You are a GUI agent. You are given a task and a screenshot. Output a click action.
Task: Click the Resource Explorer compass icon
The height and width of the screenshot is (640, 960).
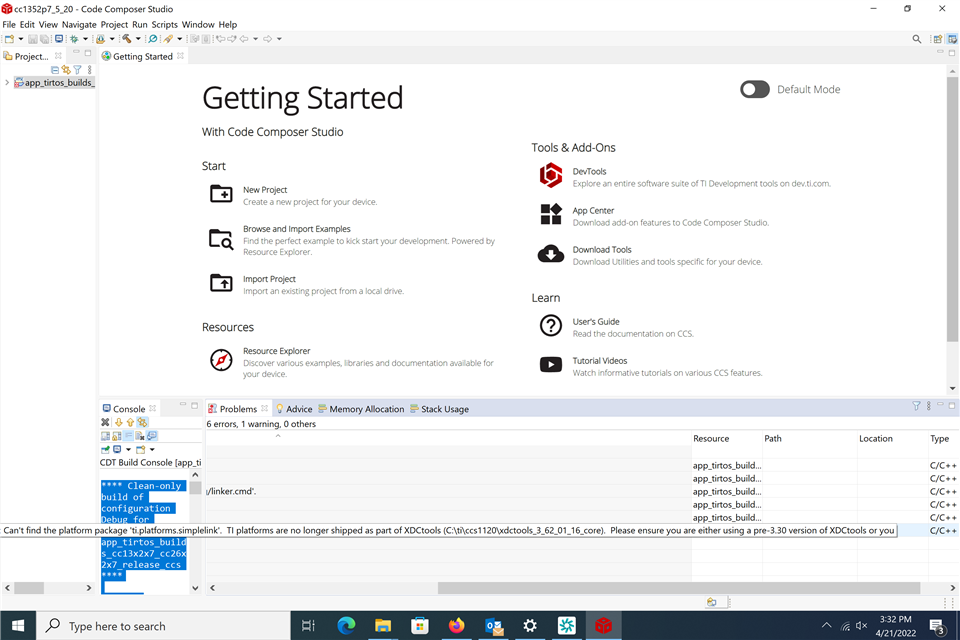pyautogui.click(x=221, y=360)
